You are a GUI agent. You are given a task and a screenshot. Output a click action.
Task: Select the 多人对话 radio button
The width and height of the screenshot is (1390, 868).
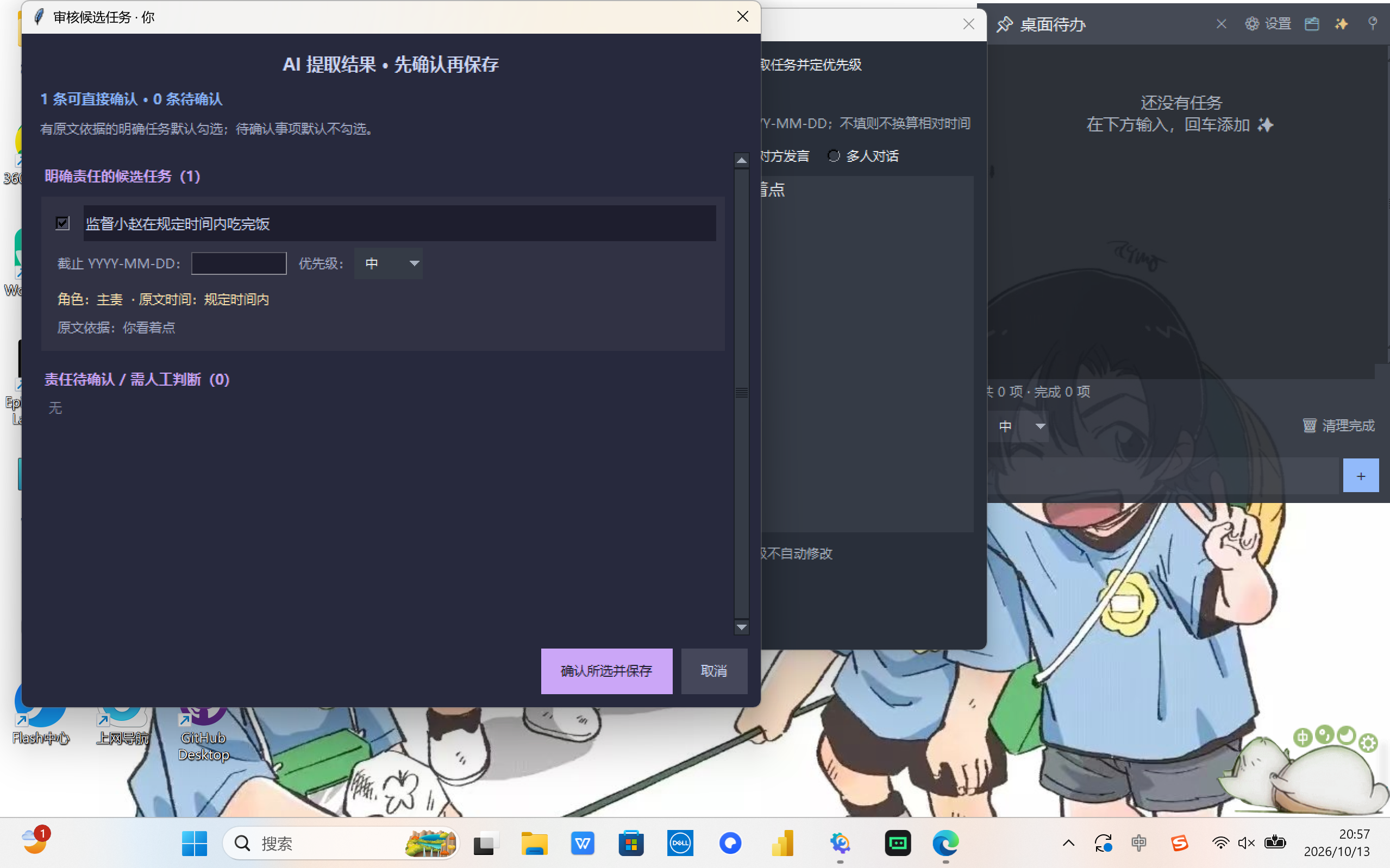coord(834,155)
